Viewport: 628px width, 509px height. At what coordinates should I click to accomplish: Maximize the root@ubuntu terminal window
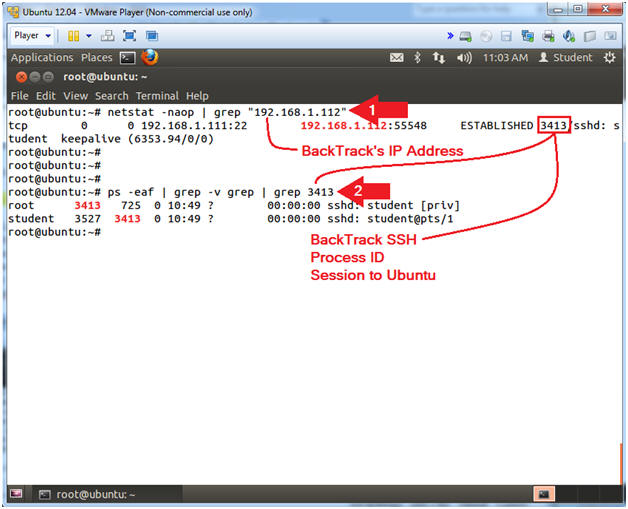click(x=48, y=77)
